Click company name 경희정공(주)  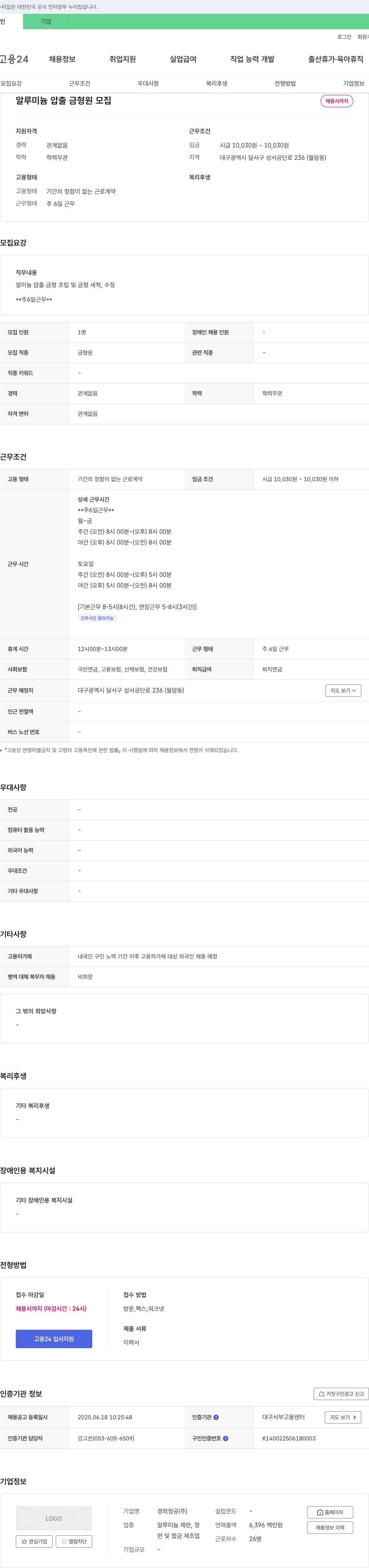[172, 1511]
